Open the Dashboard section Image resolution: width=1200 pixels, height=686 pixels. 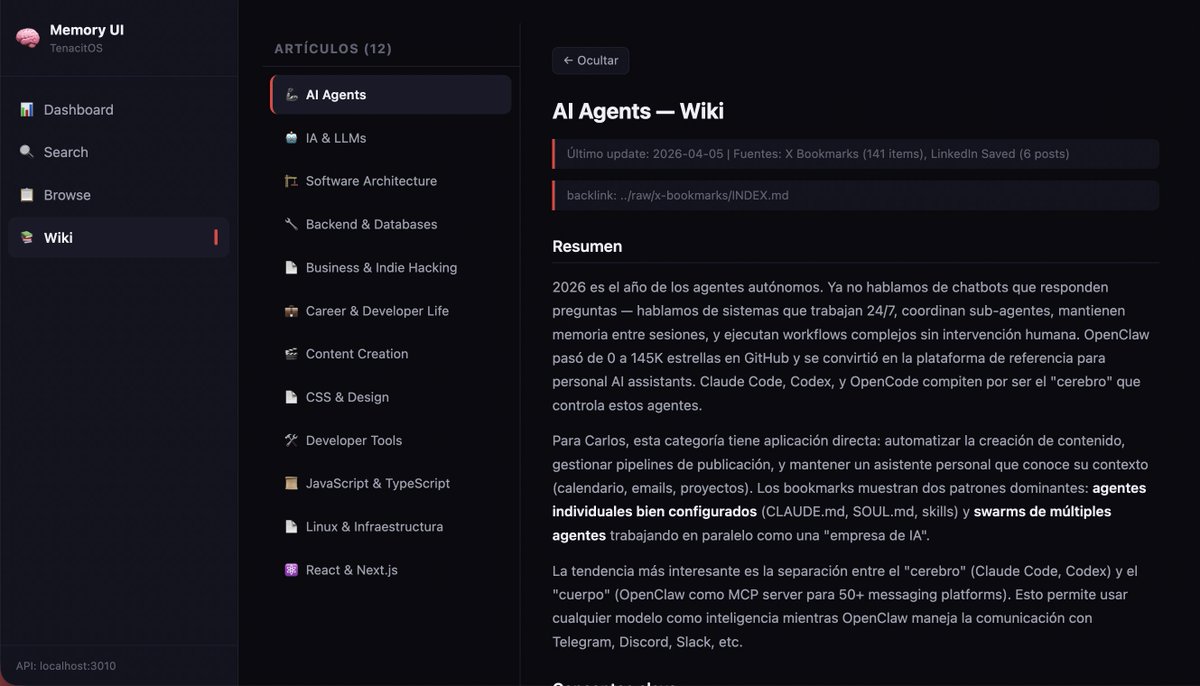pos(119,110)
